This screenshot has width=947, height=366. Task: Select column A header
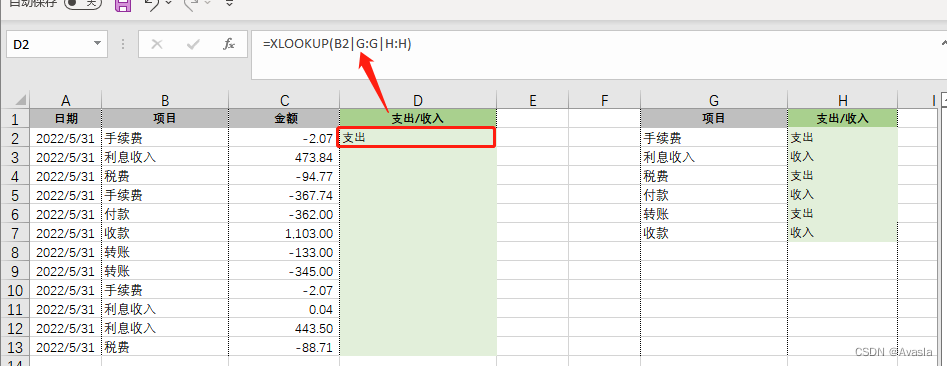coord(65,100)
